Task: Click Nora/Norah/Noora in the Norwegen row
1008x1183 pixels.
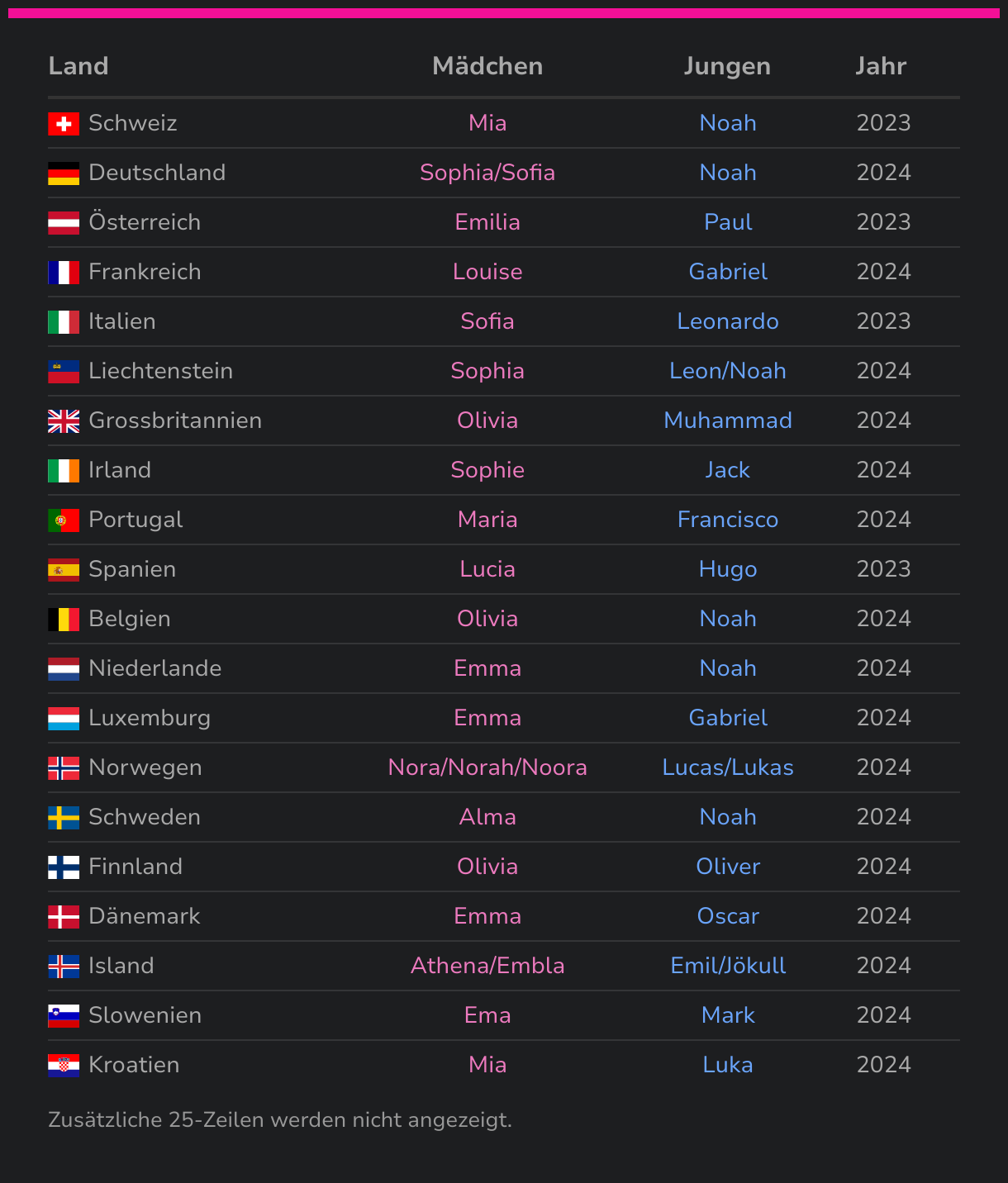Action: pos(487,767)
